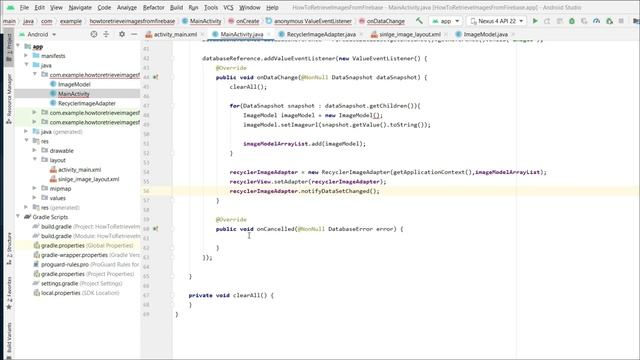Select gradle-wrapper.properties file
The width and height of the screenshot is (640, 360).
(87, 255)
